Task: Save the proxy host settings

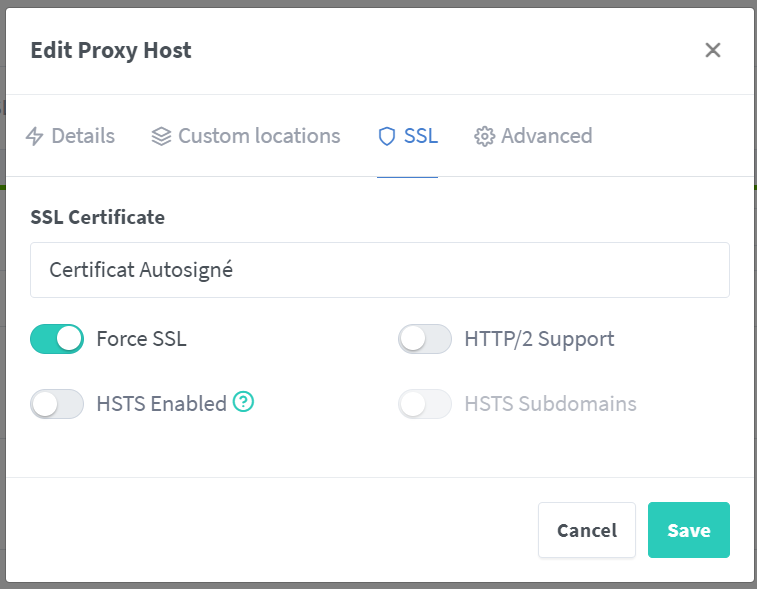Action: pyautogui.click(x=689, y=530)
